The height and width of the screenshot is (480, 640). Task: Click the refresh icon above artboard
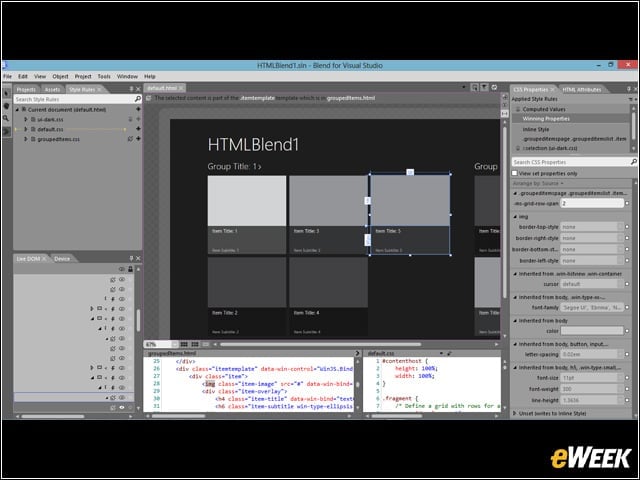coord(494,87)
